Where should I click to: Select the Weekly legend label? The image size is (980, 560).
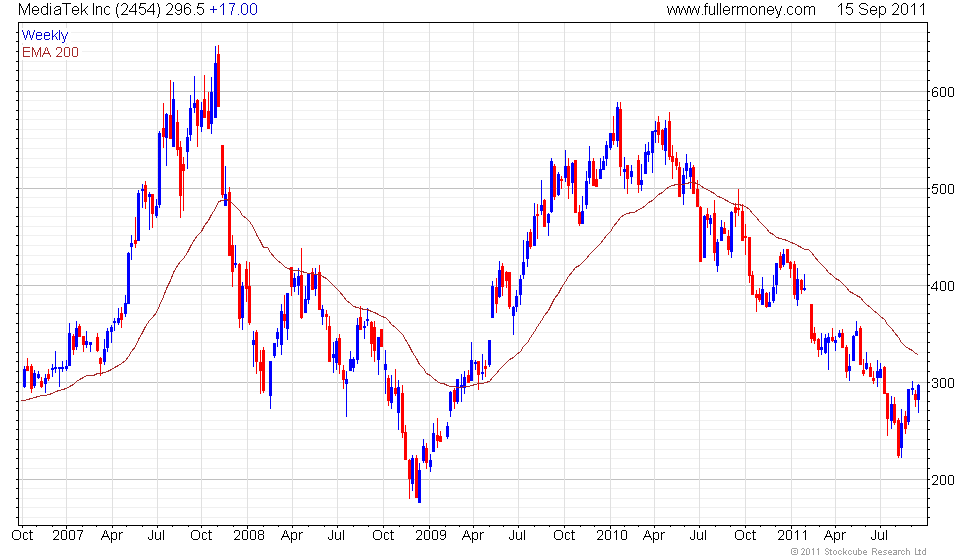(x=45, y=35)
